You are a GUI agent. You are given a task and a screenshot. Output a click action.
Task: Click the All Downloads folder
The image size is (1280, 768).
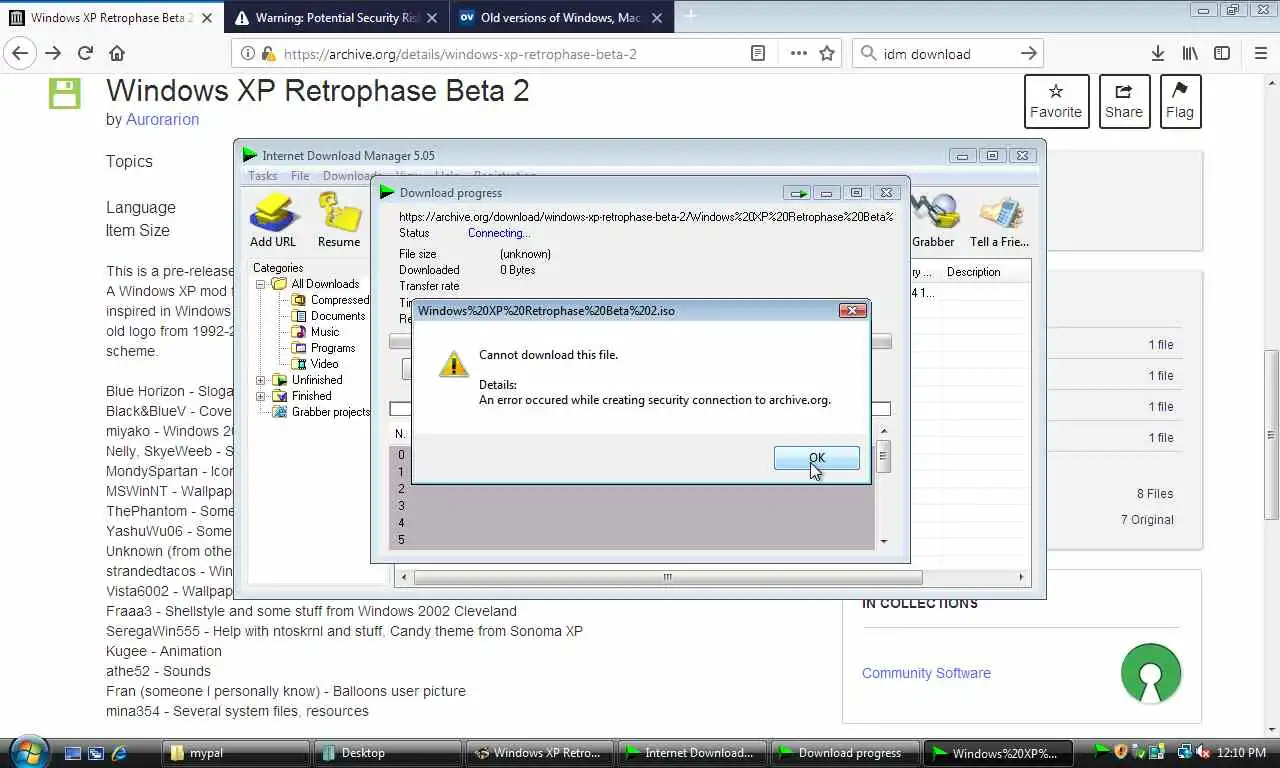tap(316, 284)
